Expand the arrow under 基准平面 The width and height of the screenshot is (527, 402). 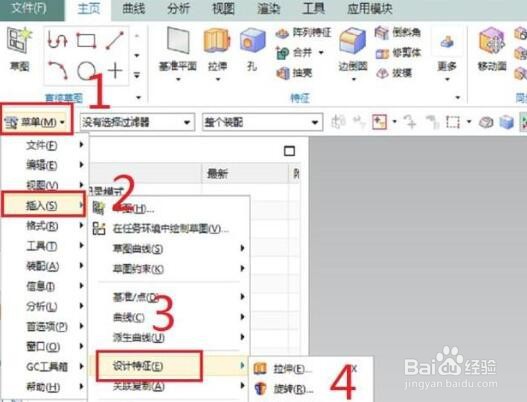(x=178, y=79)
